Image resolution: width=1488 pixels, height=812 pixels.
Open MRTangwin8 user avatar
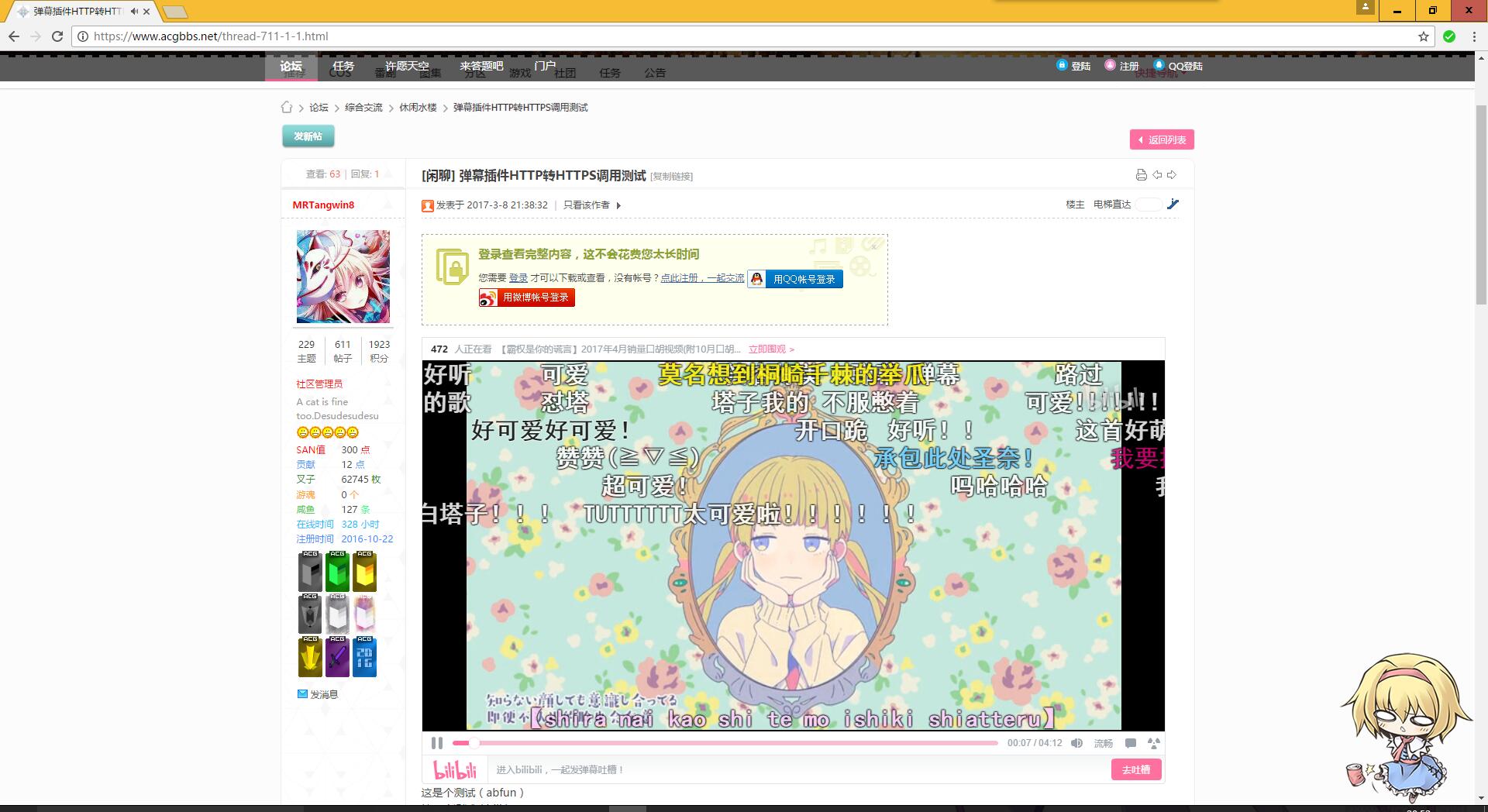pos(343,277)
